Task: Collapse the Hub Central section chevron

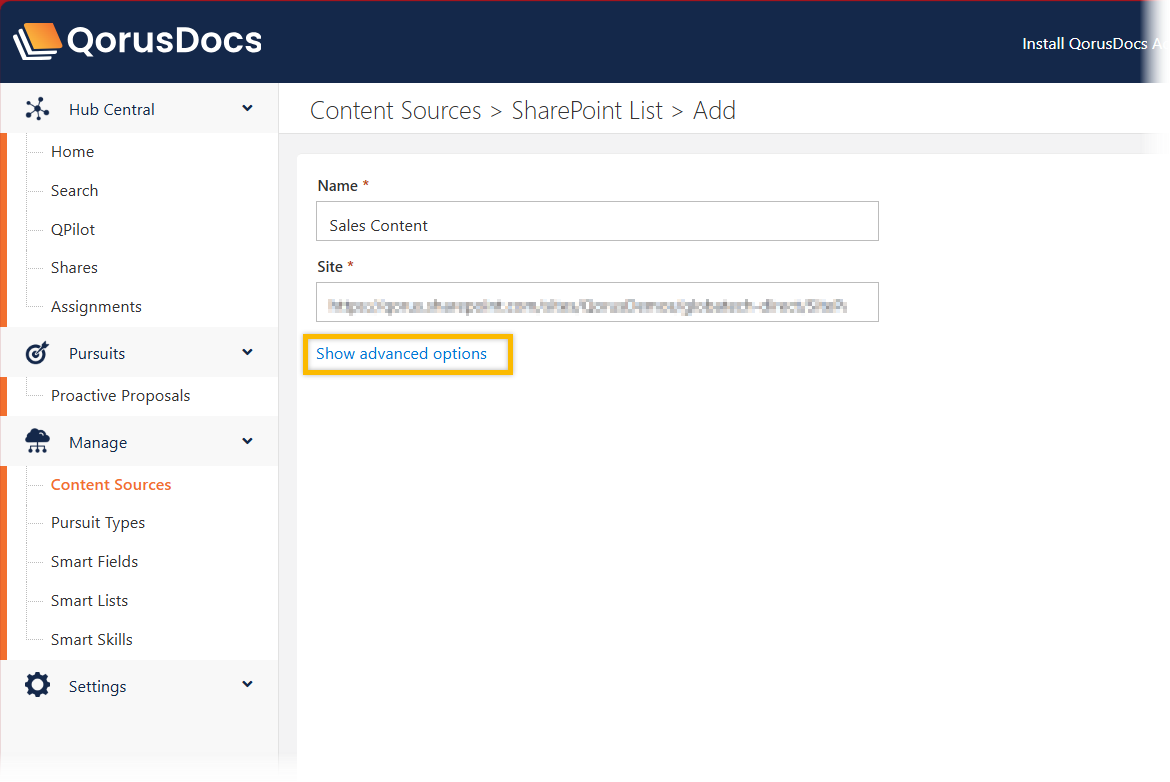Action: point(247,109)
